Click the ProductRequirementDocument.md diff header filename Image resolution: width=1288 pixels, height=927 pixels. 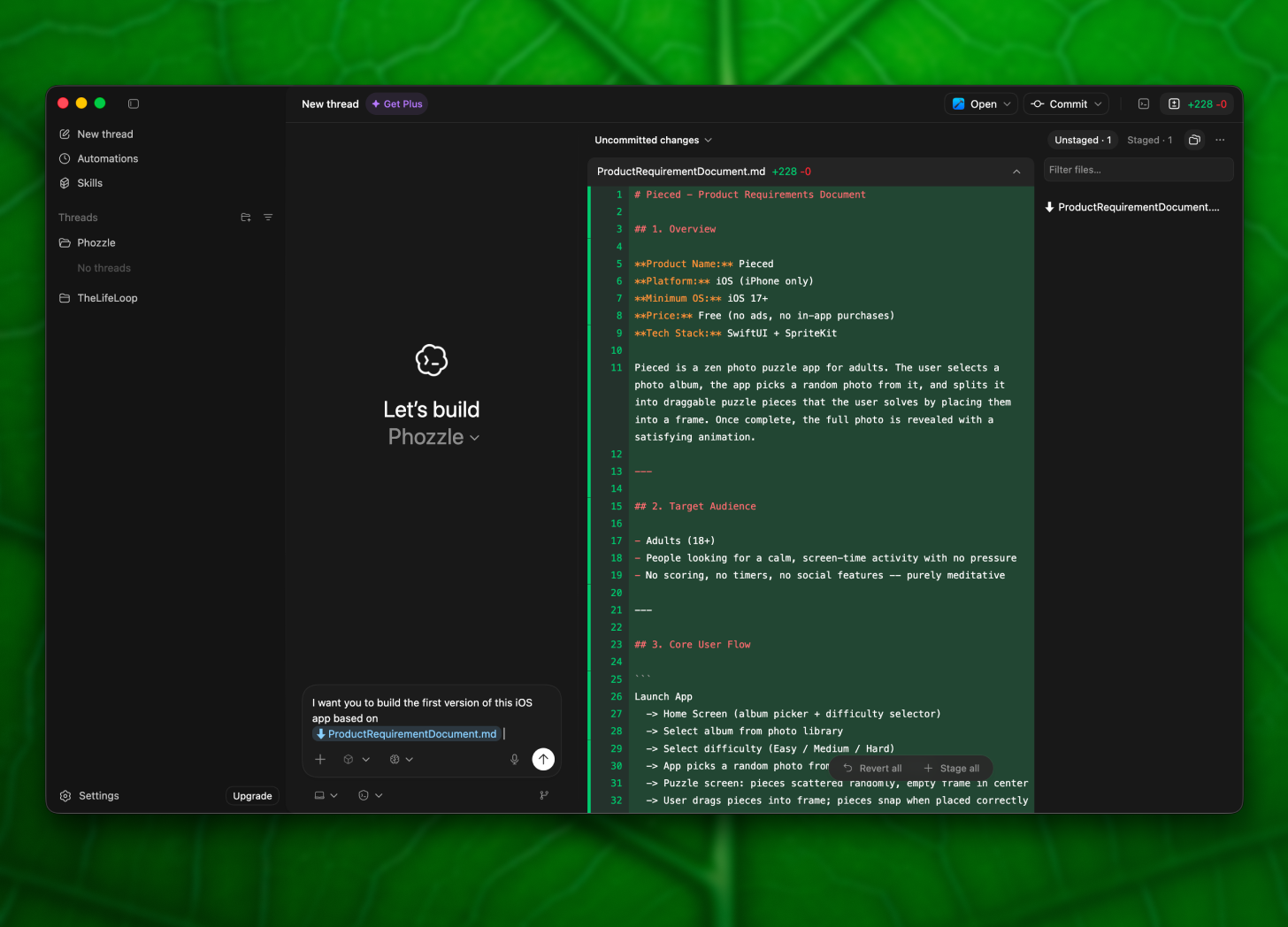681,172
